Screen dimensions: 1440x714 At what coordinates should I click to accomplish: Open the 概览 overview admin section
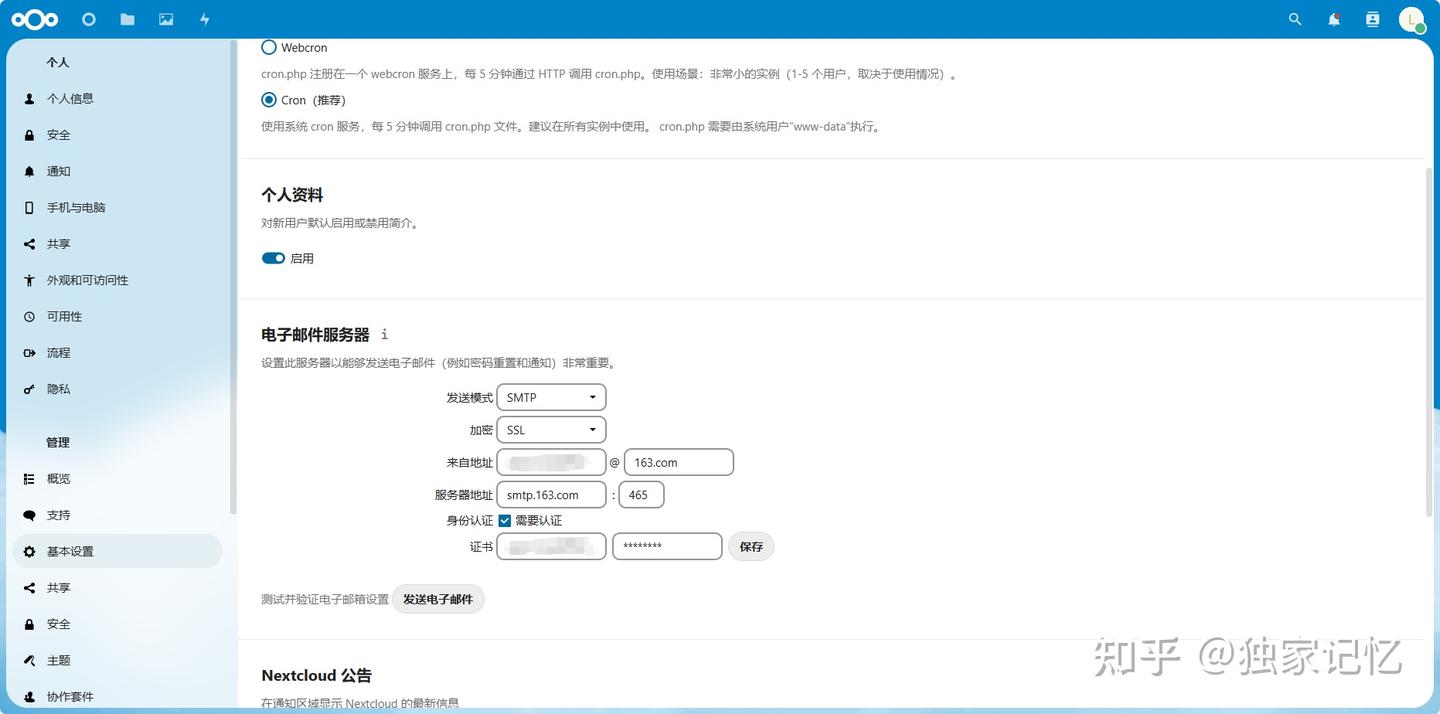[57, 478]
